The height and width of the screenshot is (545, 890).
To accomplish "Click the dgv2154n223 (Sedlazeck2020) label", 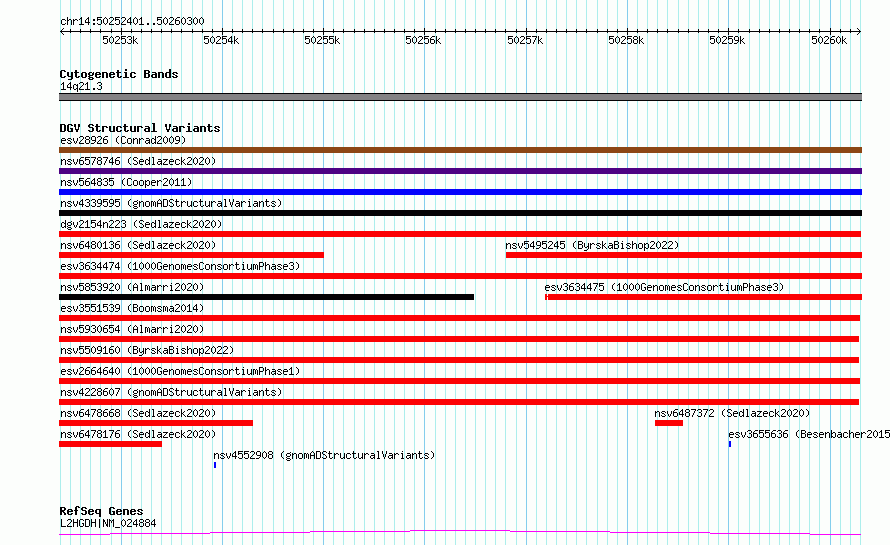I will pos(141,224).
